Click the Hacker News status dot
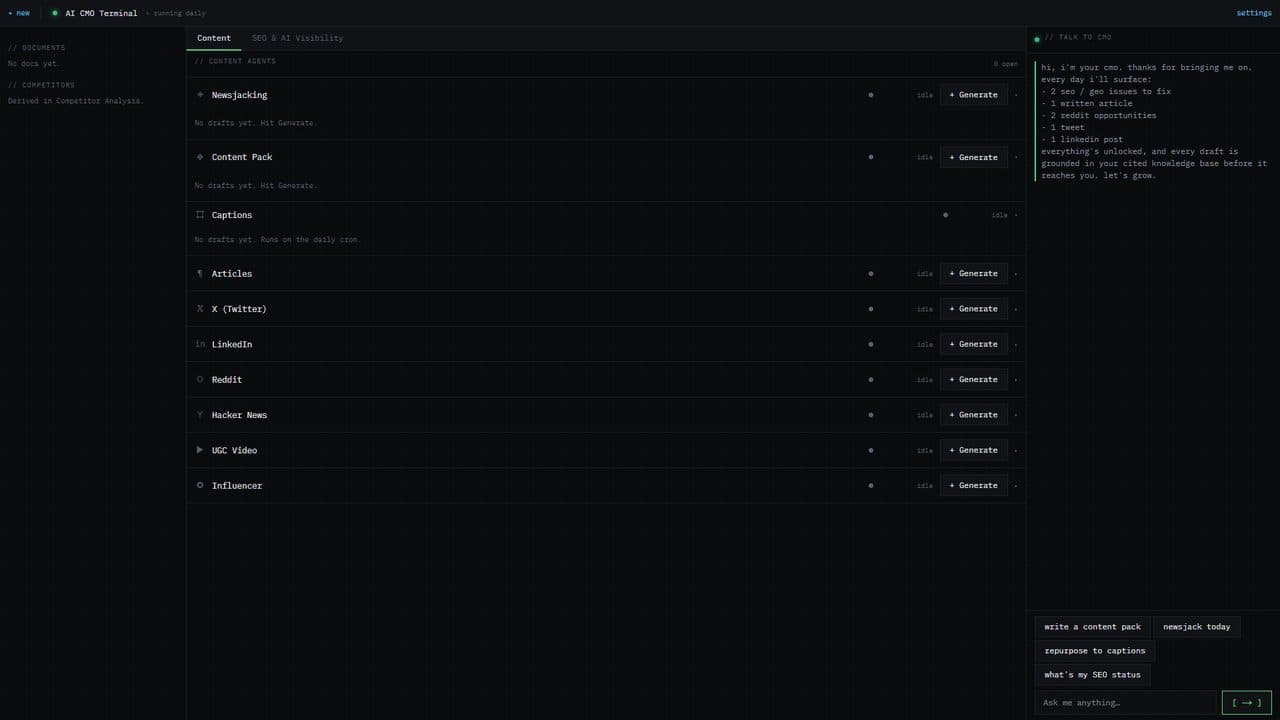 click(870, 415)
